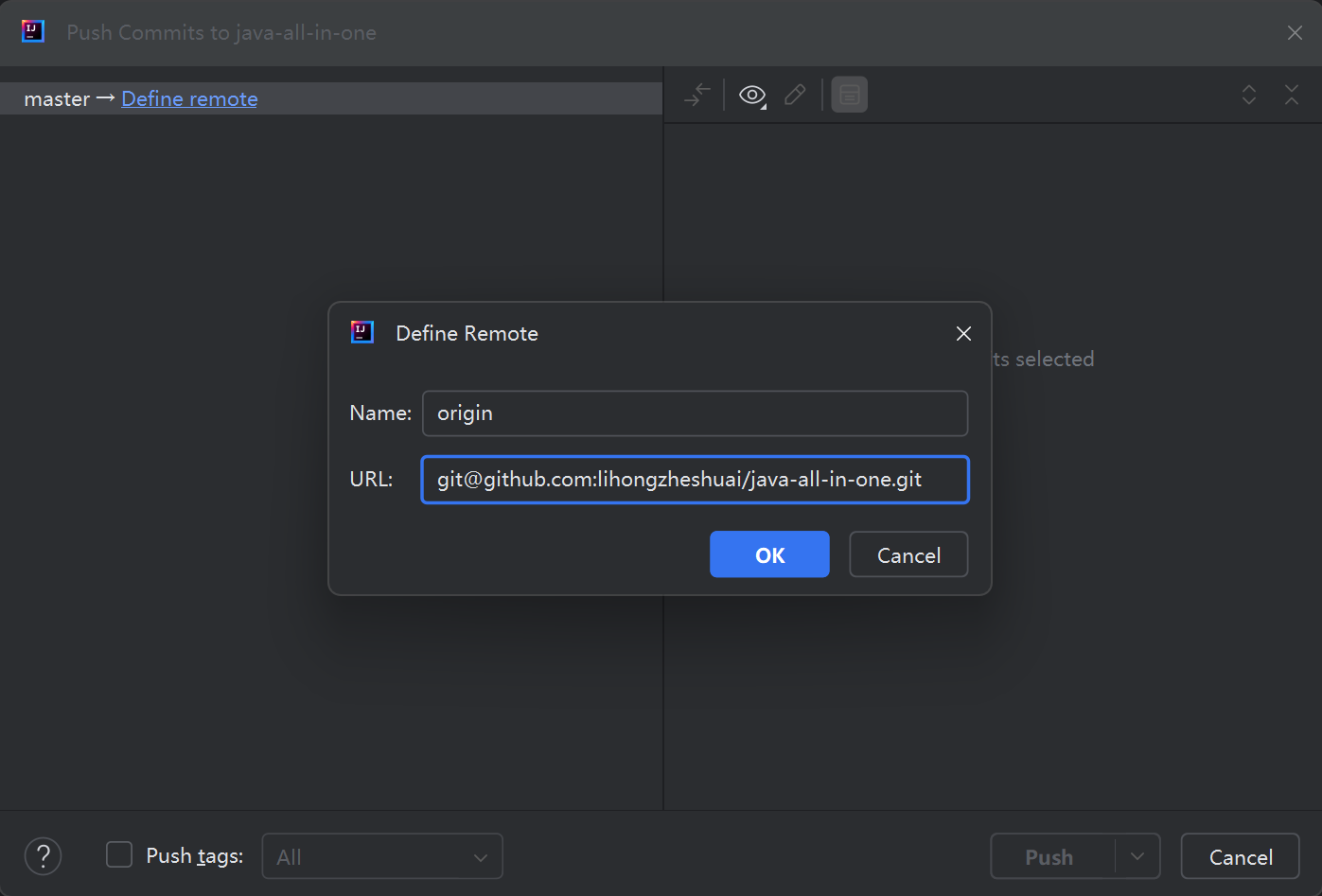Click the Push button
1322x896 pixels.
[x=1050, y=856]
